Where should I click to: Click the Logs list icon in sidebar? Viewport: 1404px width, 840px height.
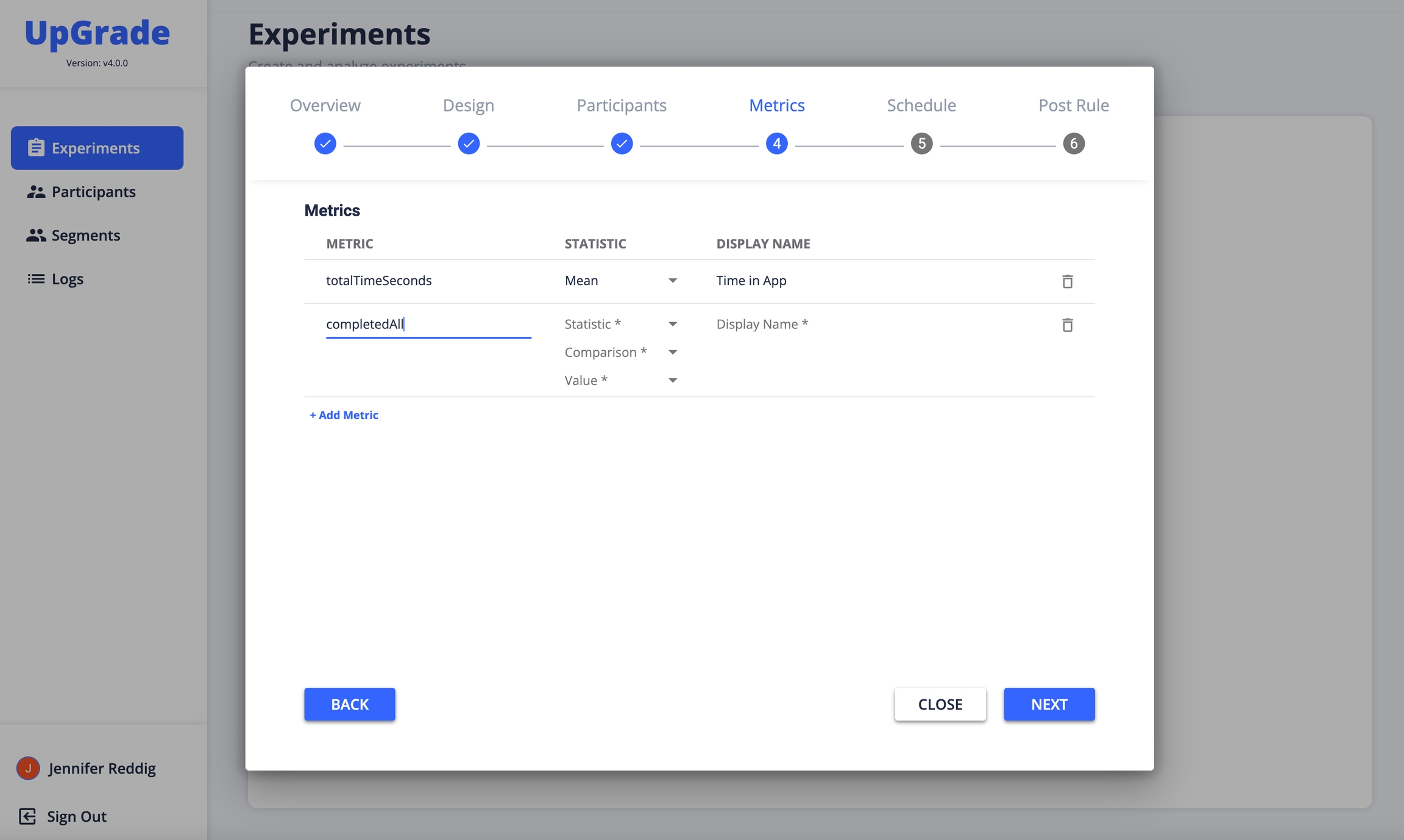pos(36,279)
